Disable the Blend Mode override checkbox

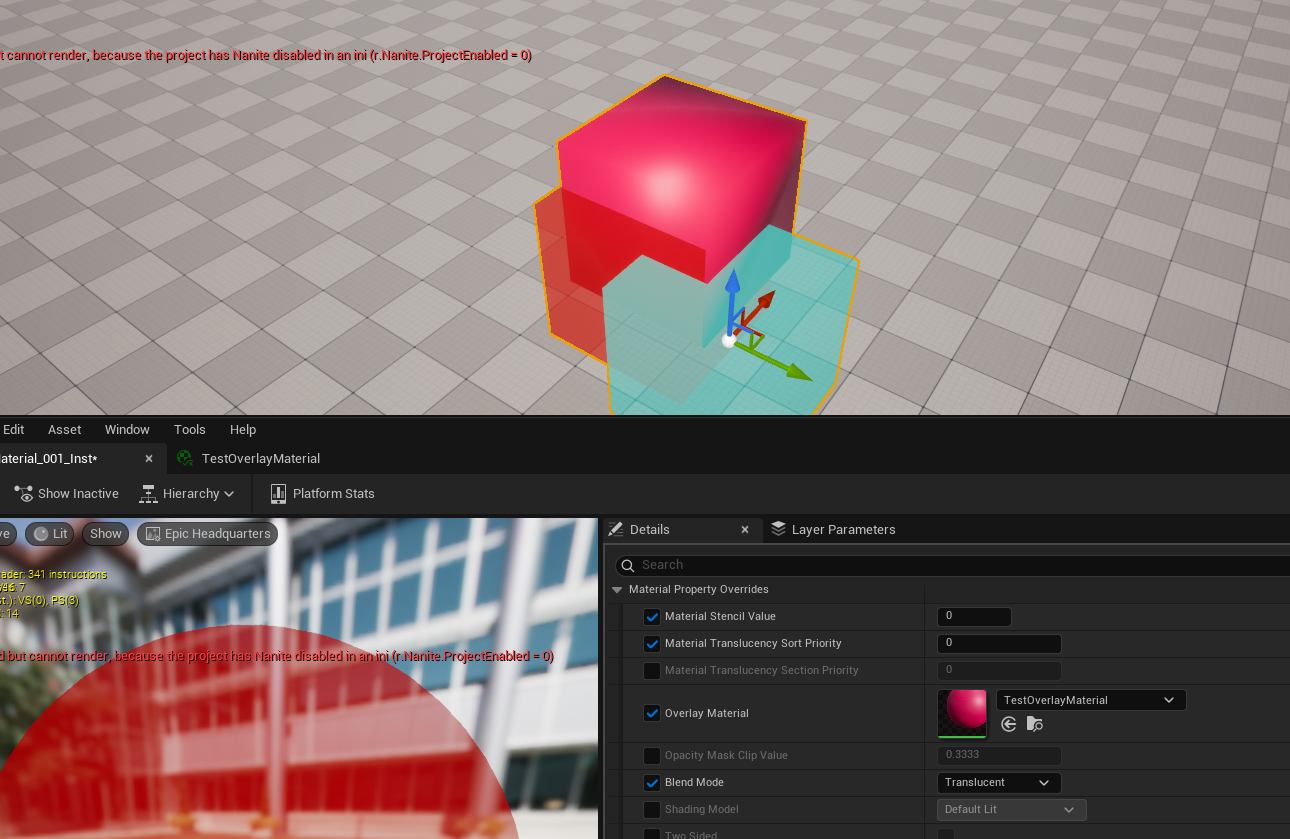652,783
